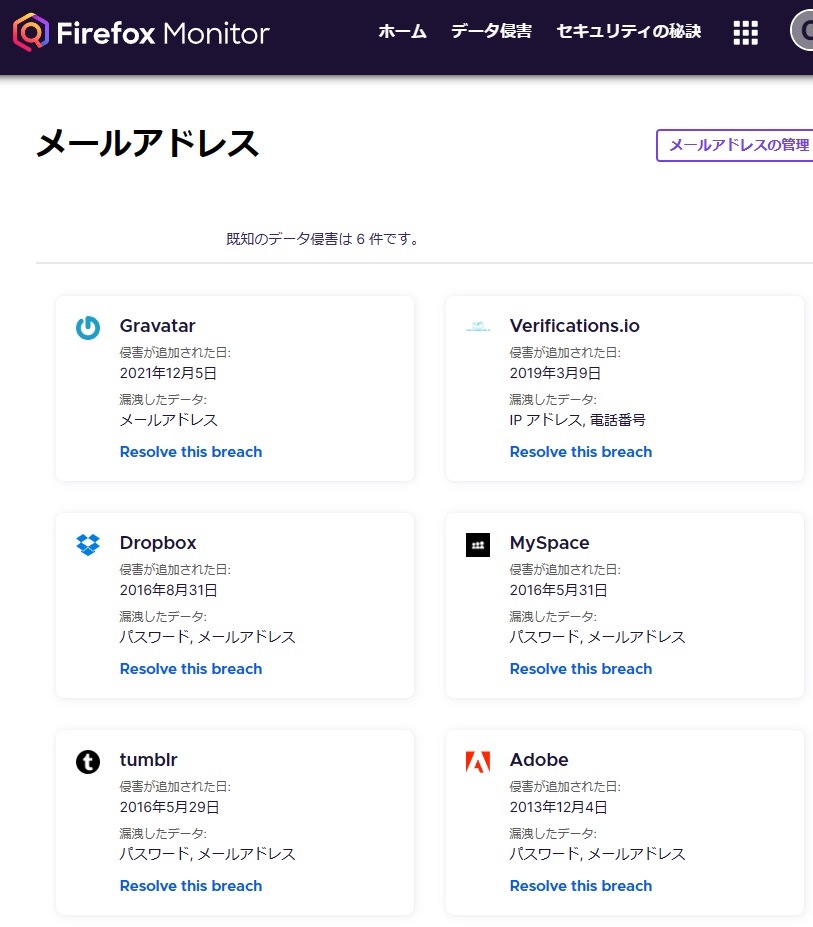The image size is (813, 927).
Task: Resolve the tumblr breach
Action: (191, 885)
